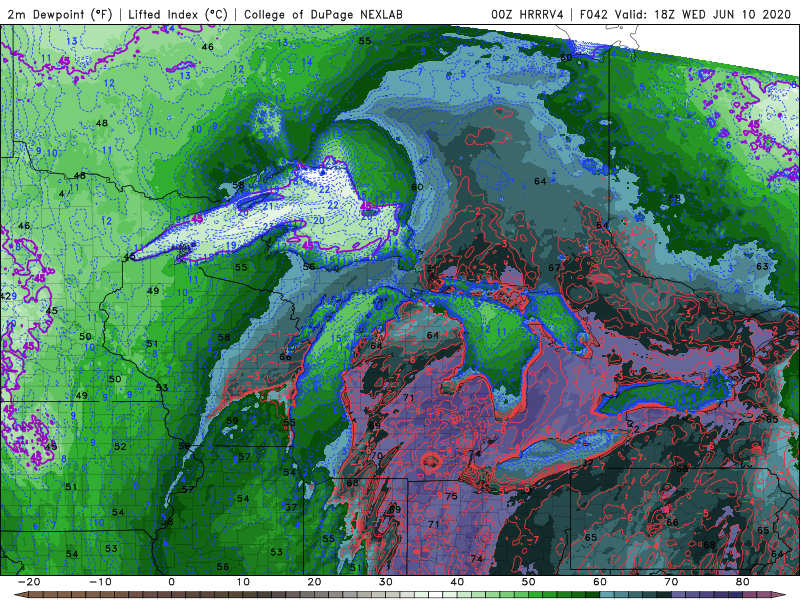This screenshot has width=800, height=600.
Task: Click the -20 label on the color scale
Action: [x=29, y=582]
